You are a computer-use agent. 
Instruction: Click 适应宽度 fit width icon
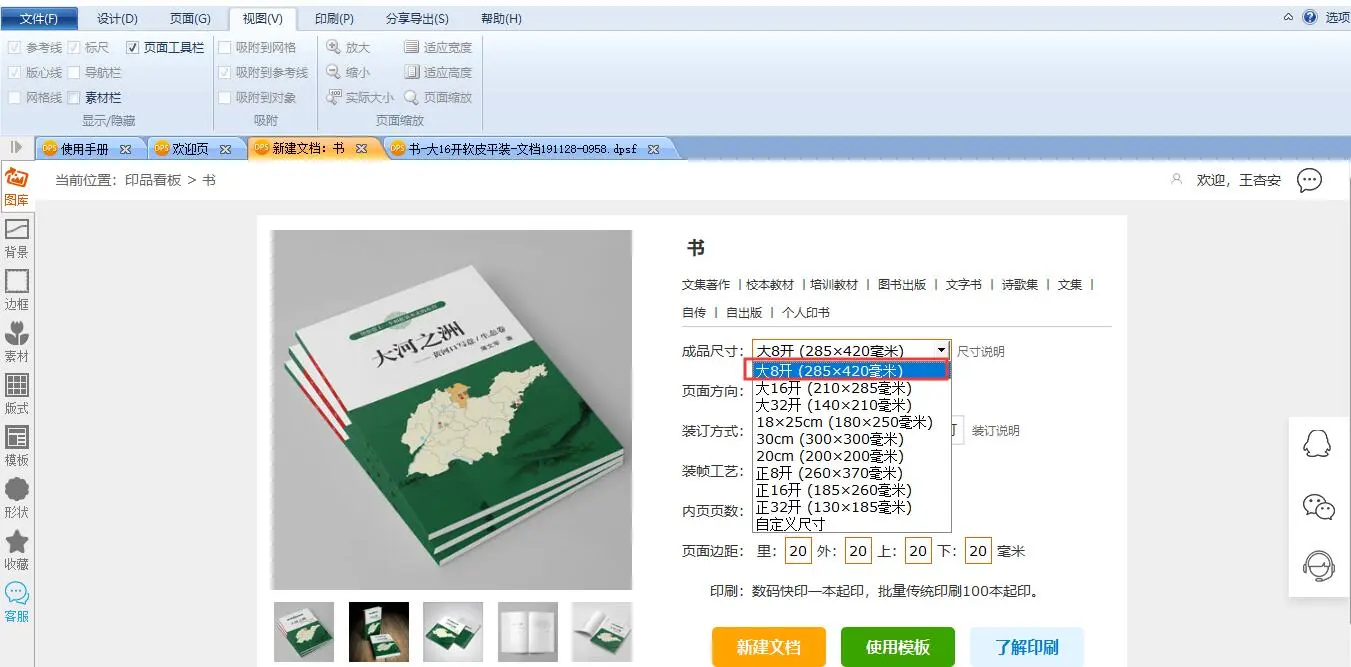(411, 47)
